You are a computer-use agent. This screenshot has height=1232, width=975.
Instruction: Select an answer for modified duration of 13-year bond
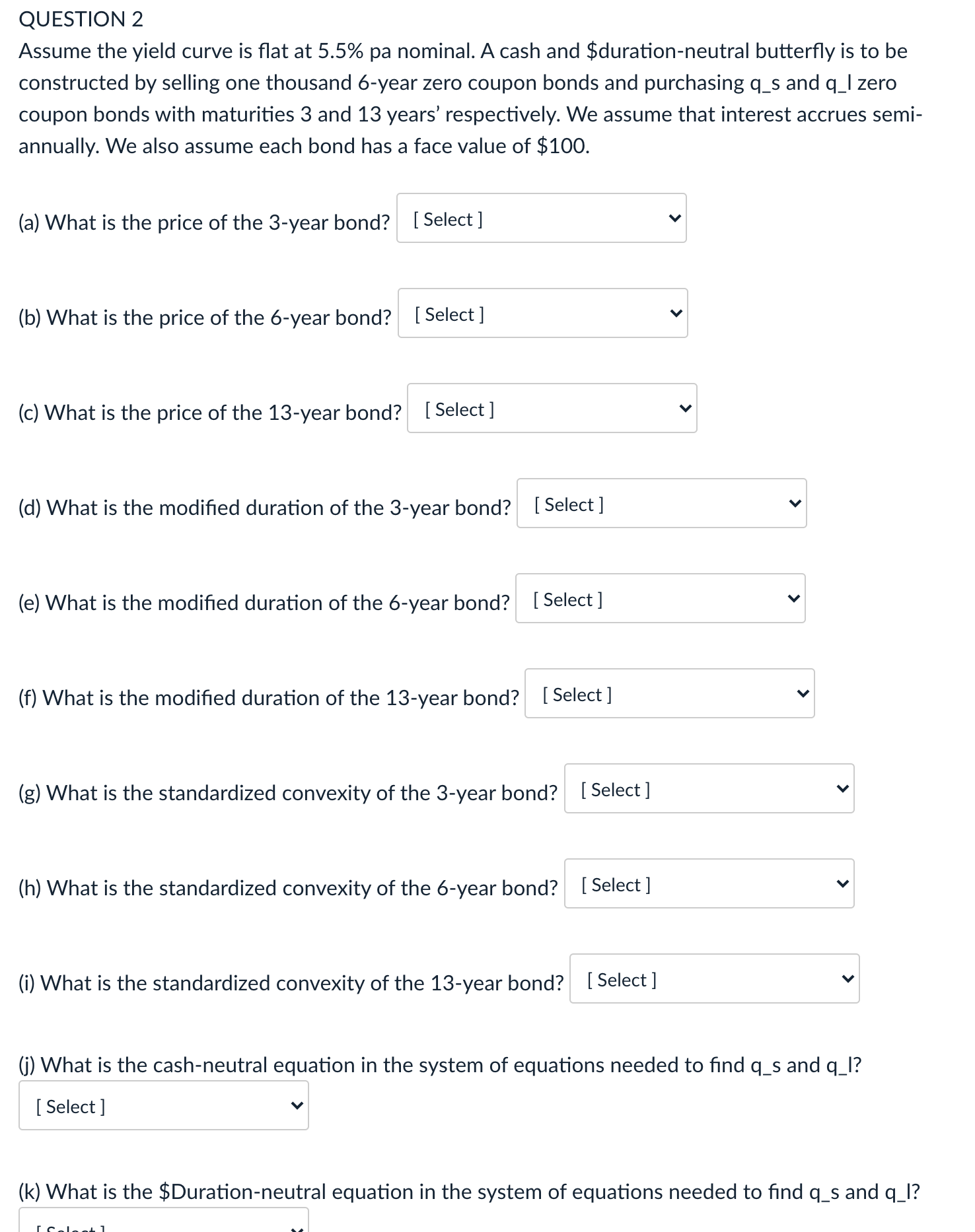669,693
